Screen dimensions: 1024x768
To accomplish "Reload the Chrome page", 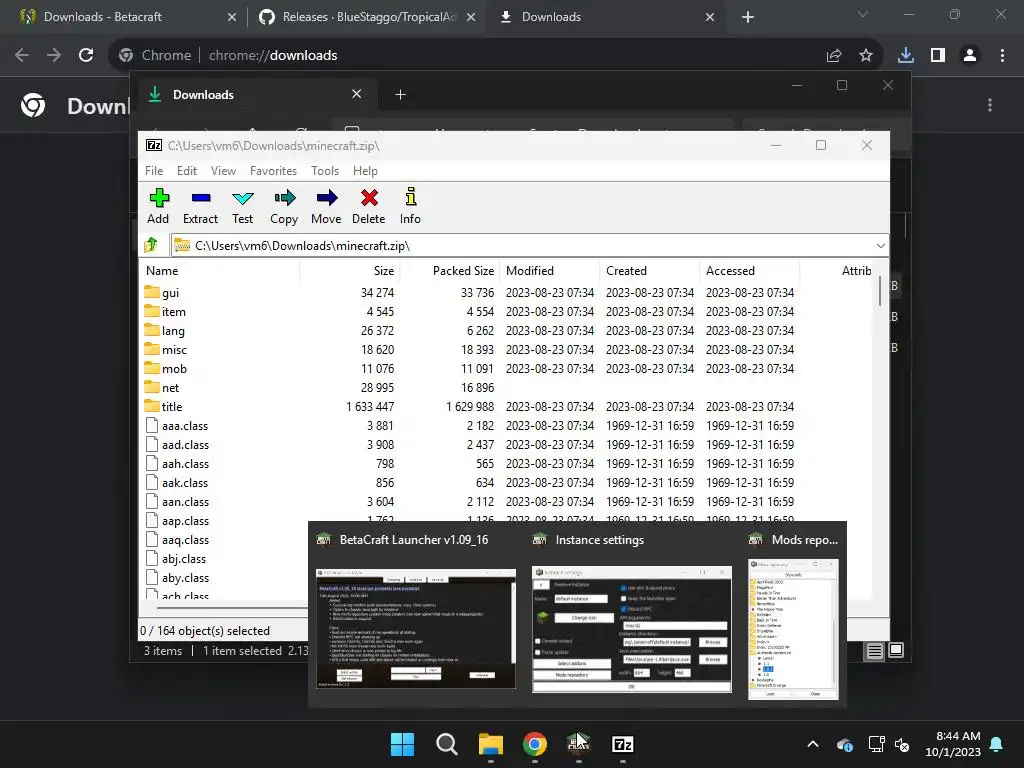I will 86,56.
